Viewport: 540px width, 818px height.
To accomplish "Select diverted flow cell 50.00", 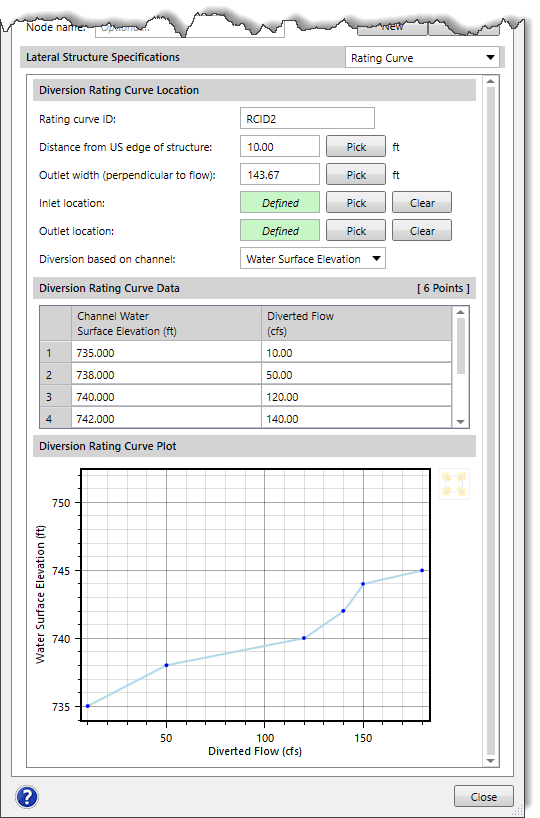I will point(356,375).
